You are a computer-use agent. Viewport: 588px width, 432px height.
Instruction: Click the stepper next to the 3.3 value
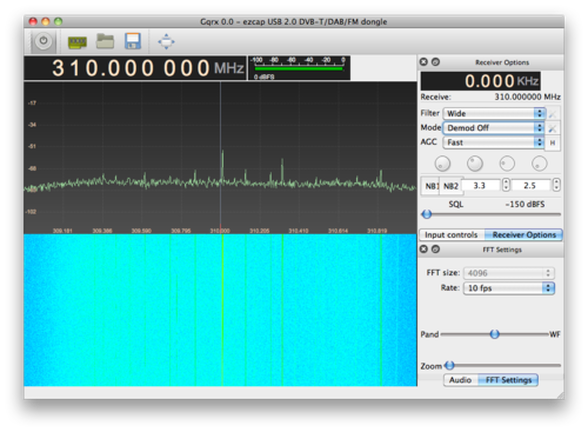(506, 185)
